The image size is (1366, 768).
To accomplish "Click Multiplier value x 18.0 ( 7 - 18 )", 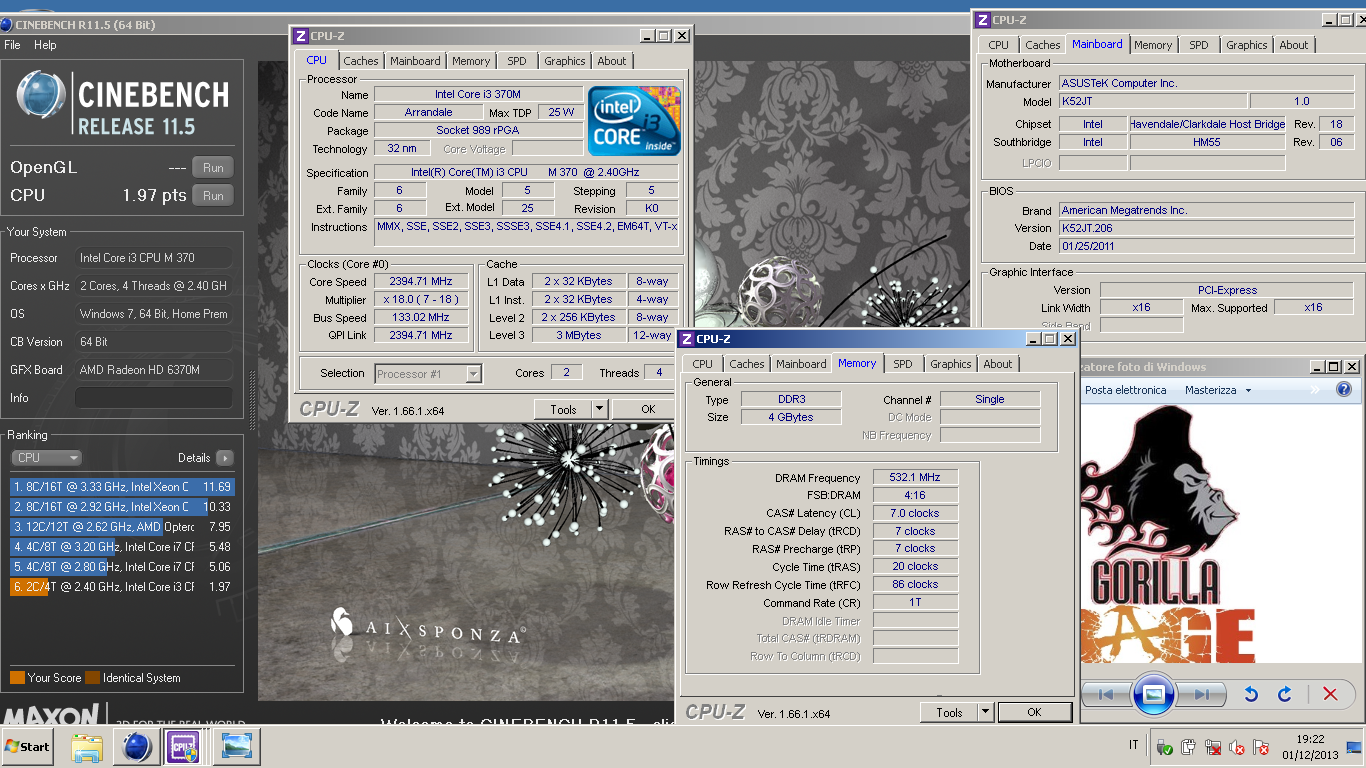I will click(421, 300).
